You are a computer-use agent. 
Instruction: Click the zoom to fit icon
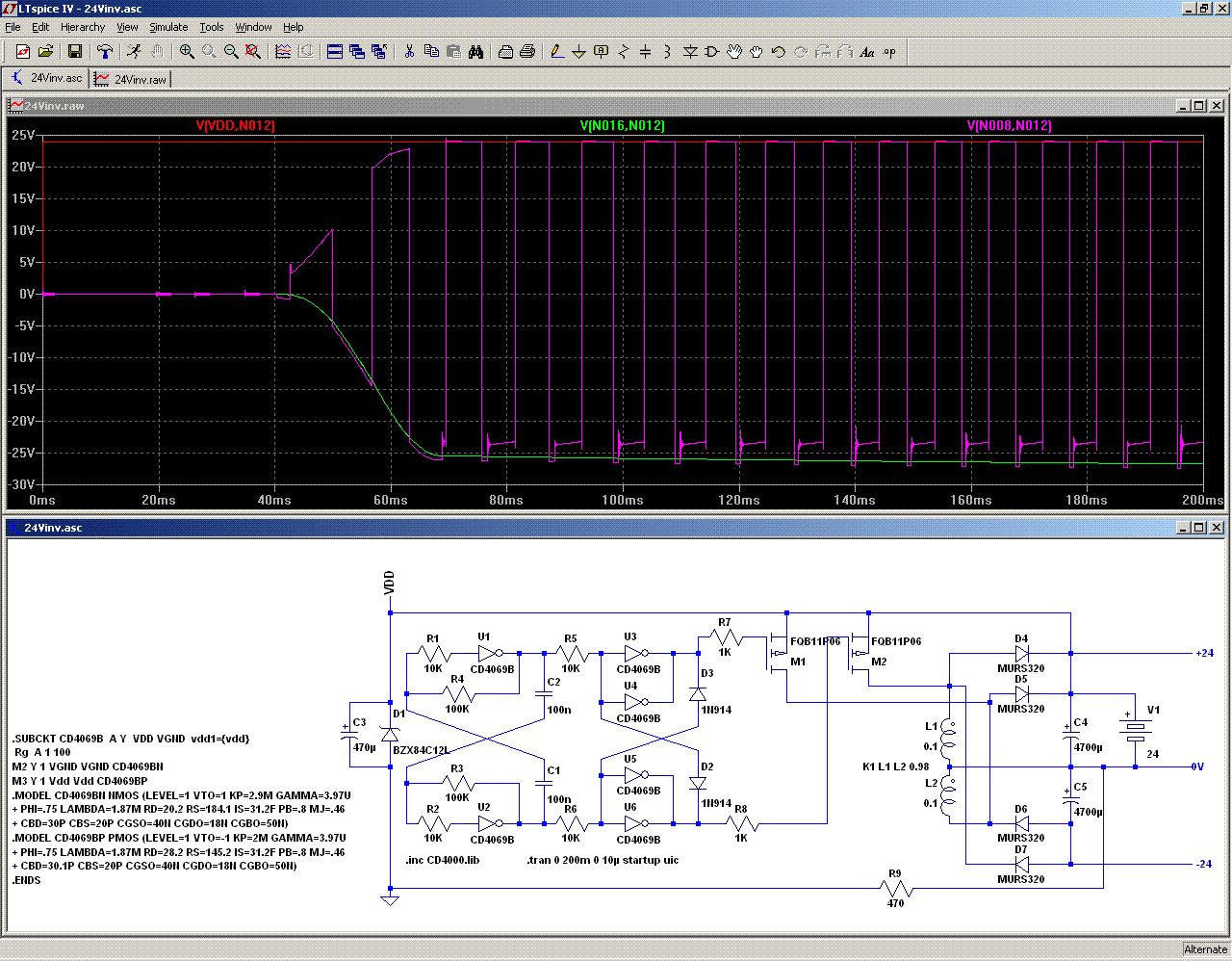point(253,52)
